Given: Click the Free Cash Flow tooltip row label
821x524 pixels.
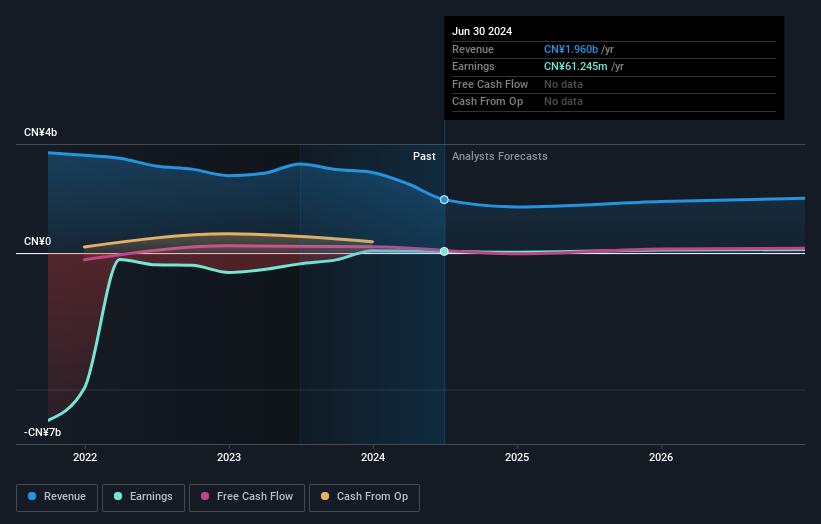Looking at the screenshot, I should click(x=490, y=84).
